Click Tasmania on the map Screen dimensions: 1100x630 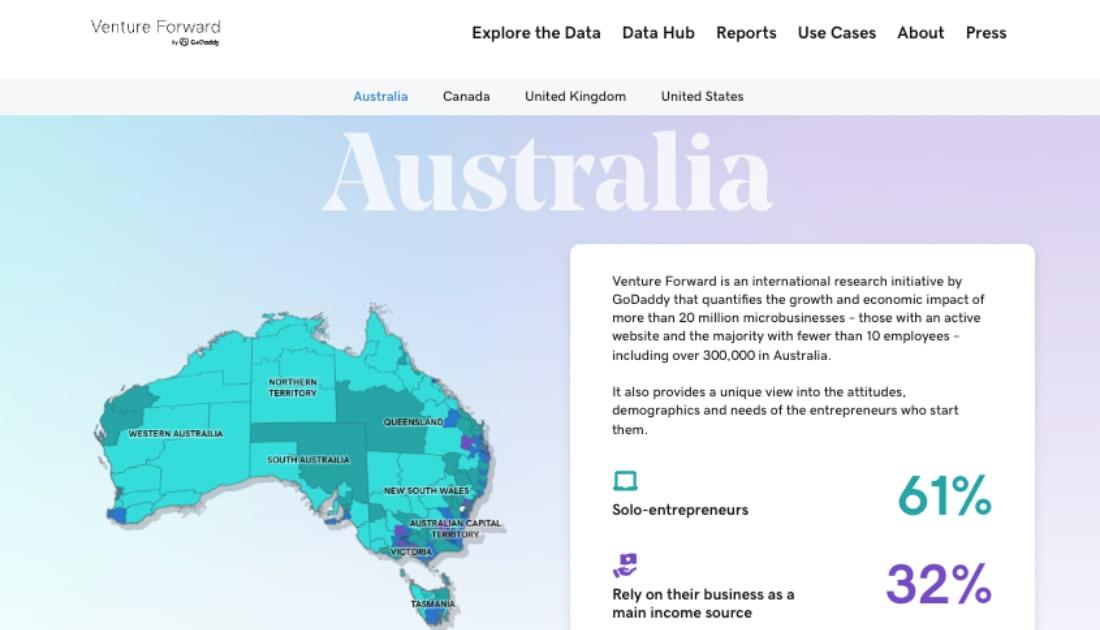[433, 604]
